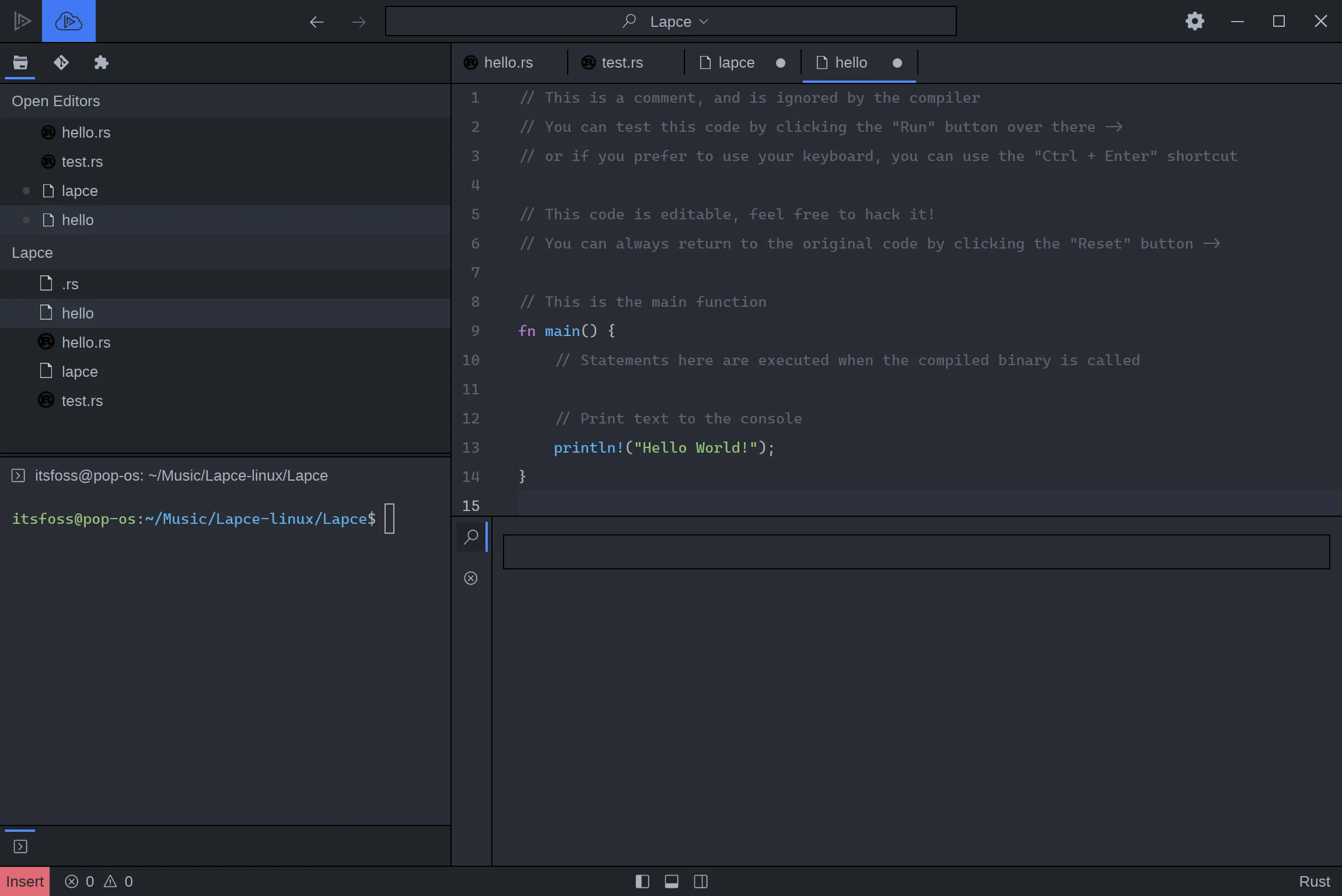Open the Run and Debug icon

(x=22, y=22)
